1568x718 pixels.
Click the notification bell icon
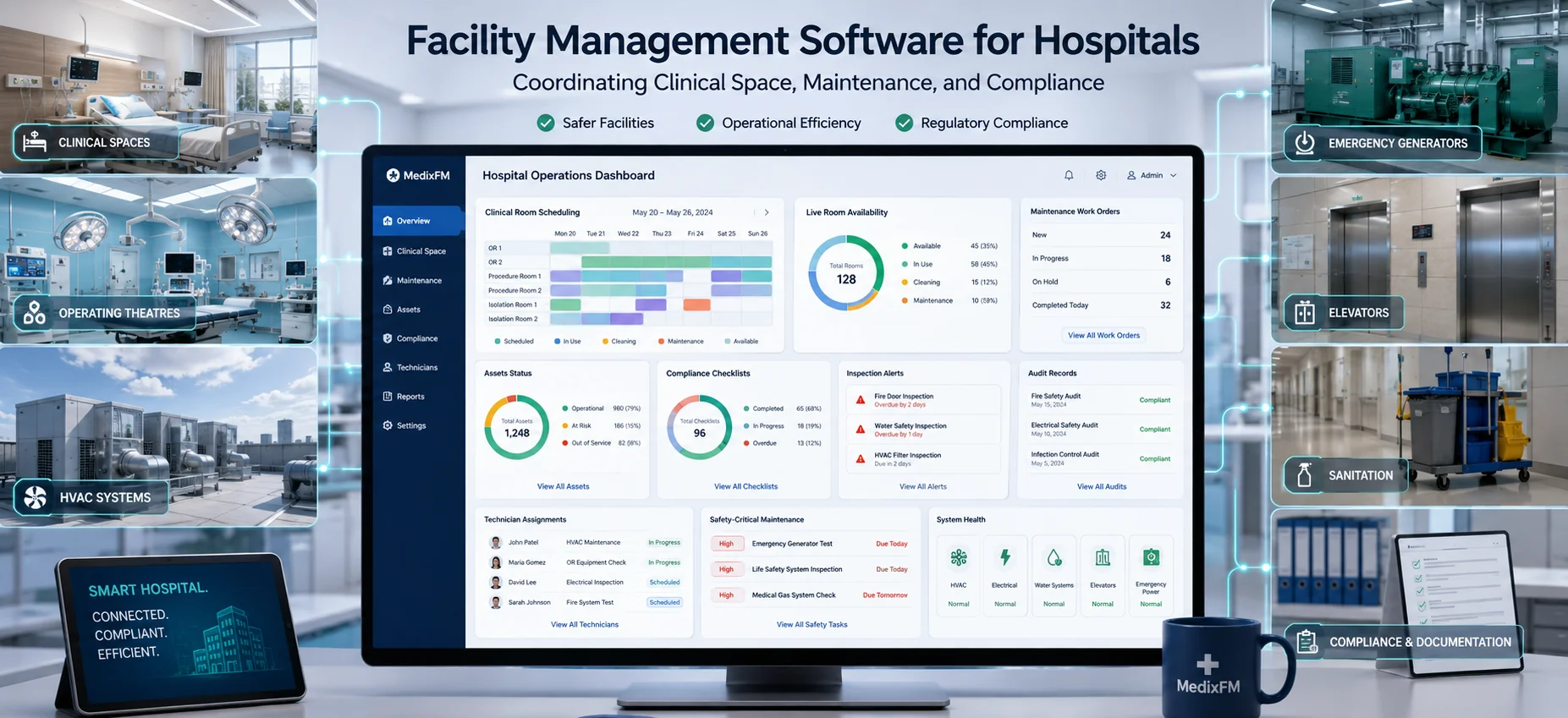pyautogui.click(x=1069, y=175)
